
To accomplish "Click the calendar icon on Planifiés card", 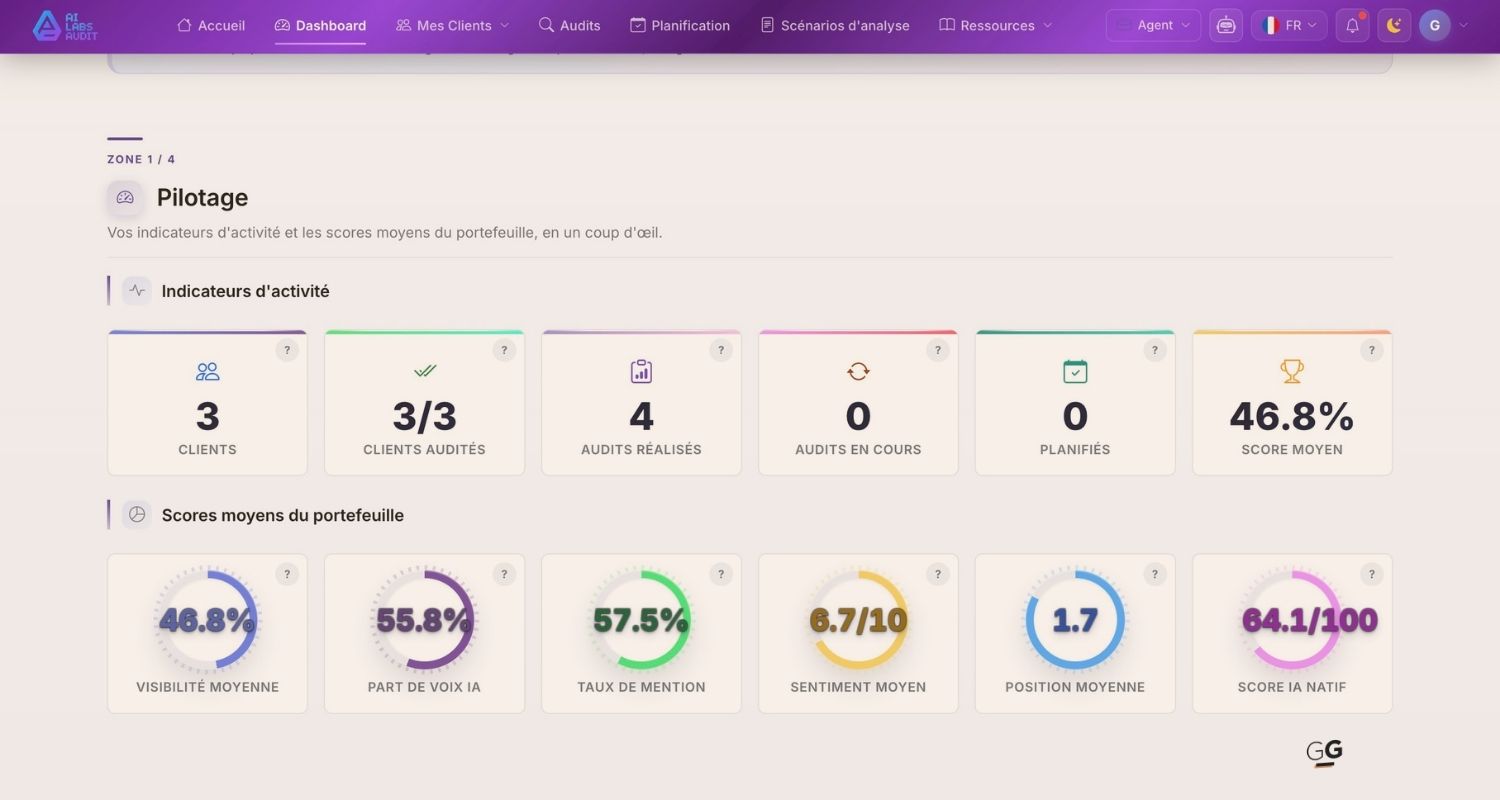I will 1075,372.
